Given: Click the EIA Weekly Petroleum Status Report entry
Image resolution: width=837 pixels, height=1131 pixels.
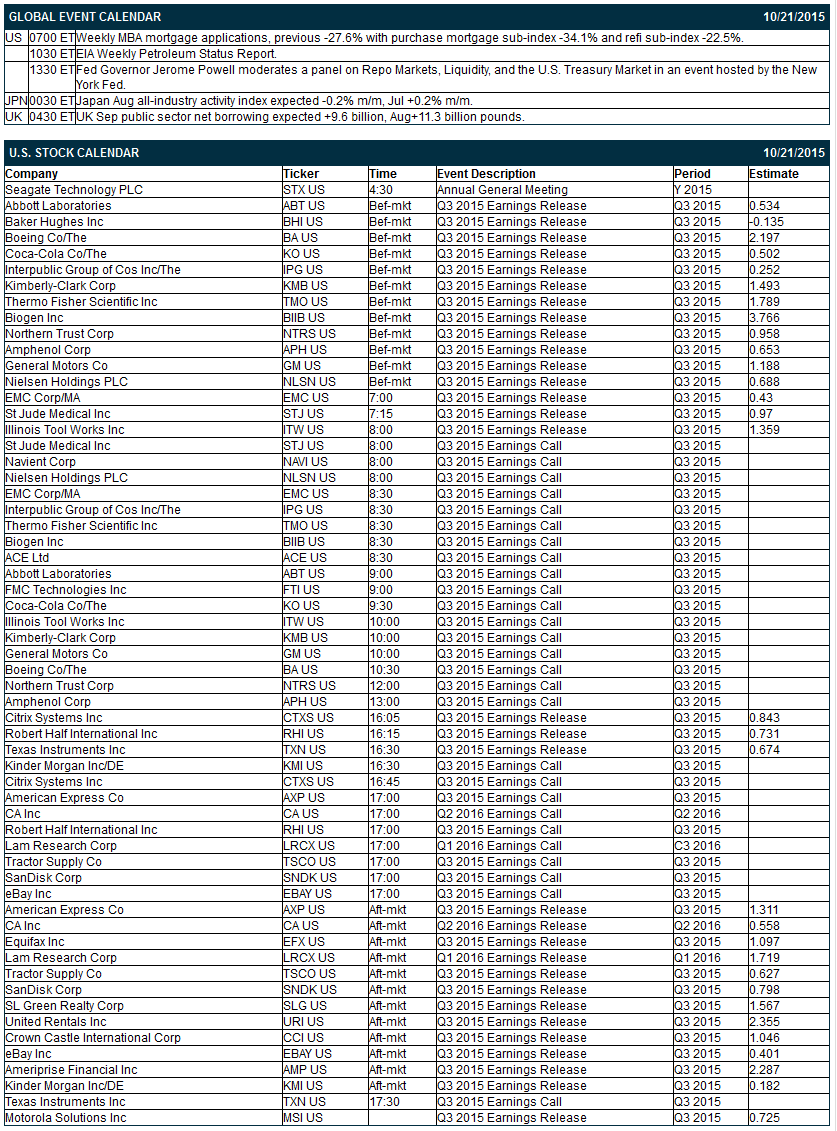Looking at the screenshot, I should (x=176, y=53).
